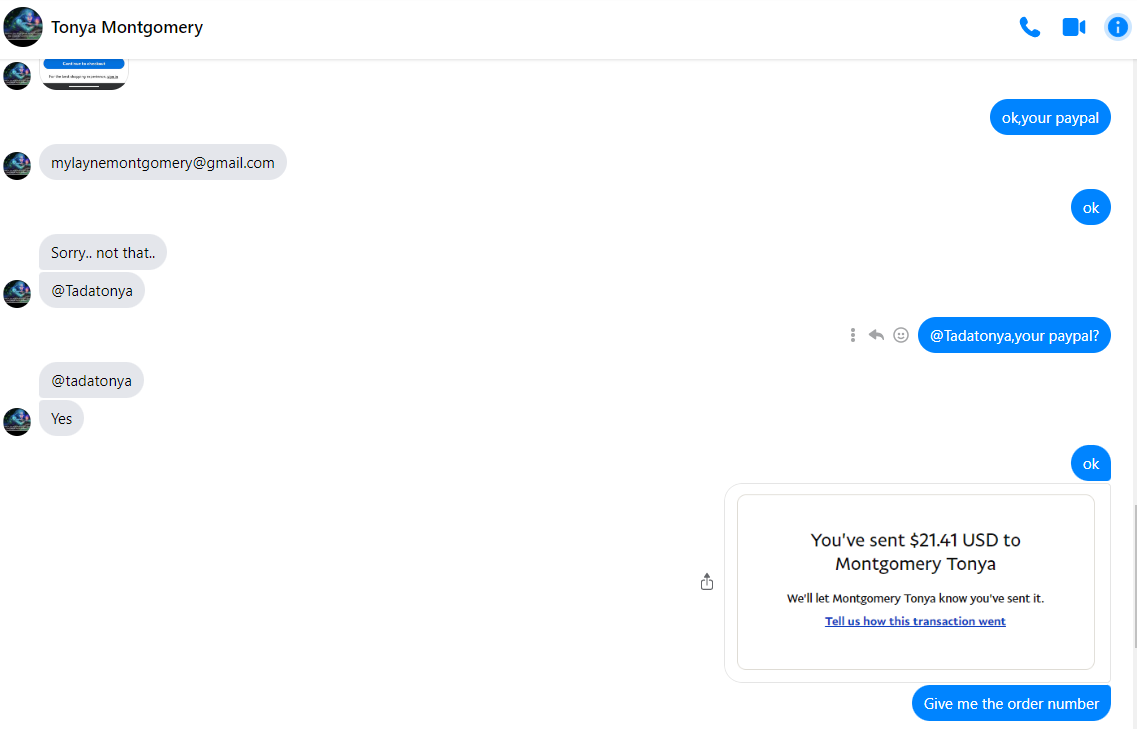Open more options for the @Tadatonya message
This screenshot has height=729, width=1137.
[852, 335]
